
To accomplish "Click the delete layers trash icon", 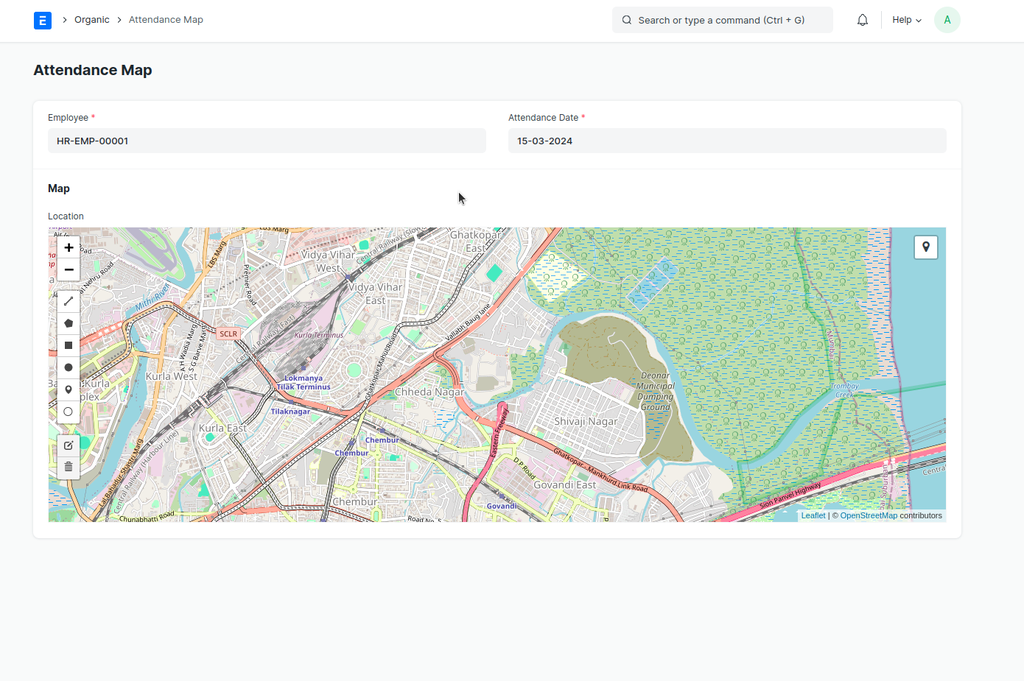I will (68, 467).
